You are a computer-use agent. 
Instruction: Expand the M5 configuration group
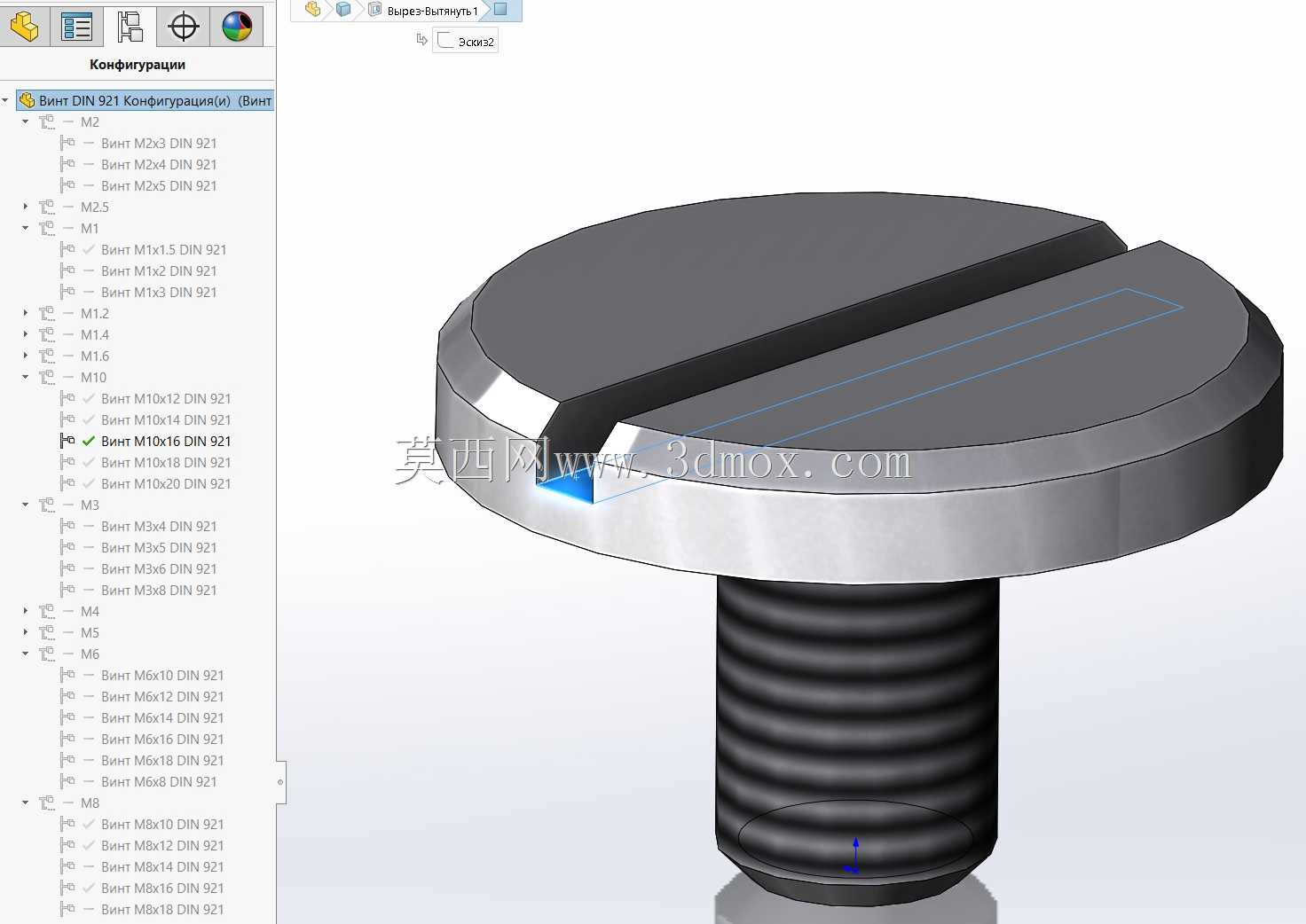(x=26, y=632)
